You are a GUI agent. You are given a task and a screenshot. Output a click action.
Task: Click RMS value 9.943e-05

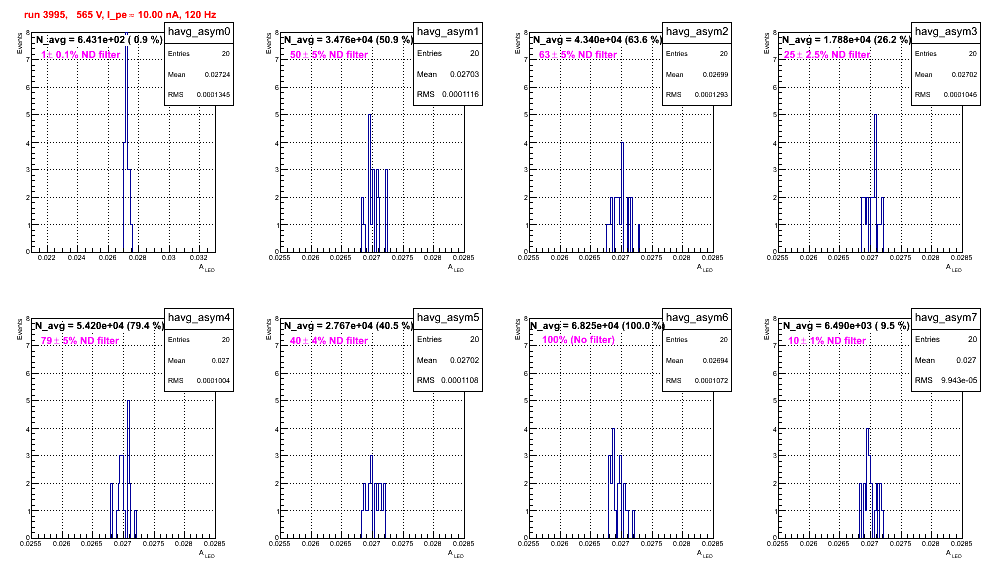click(959, 381)
